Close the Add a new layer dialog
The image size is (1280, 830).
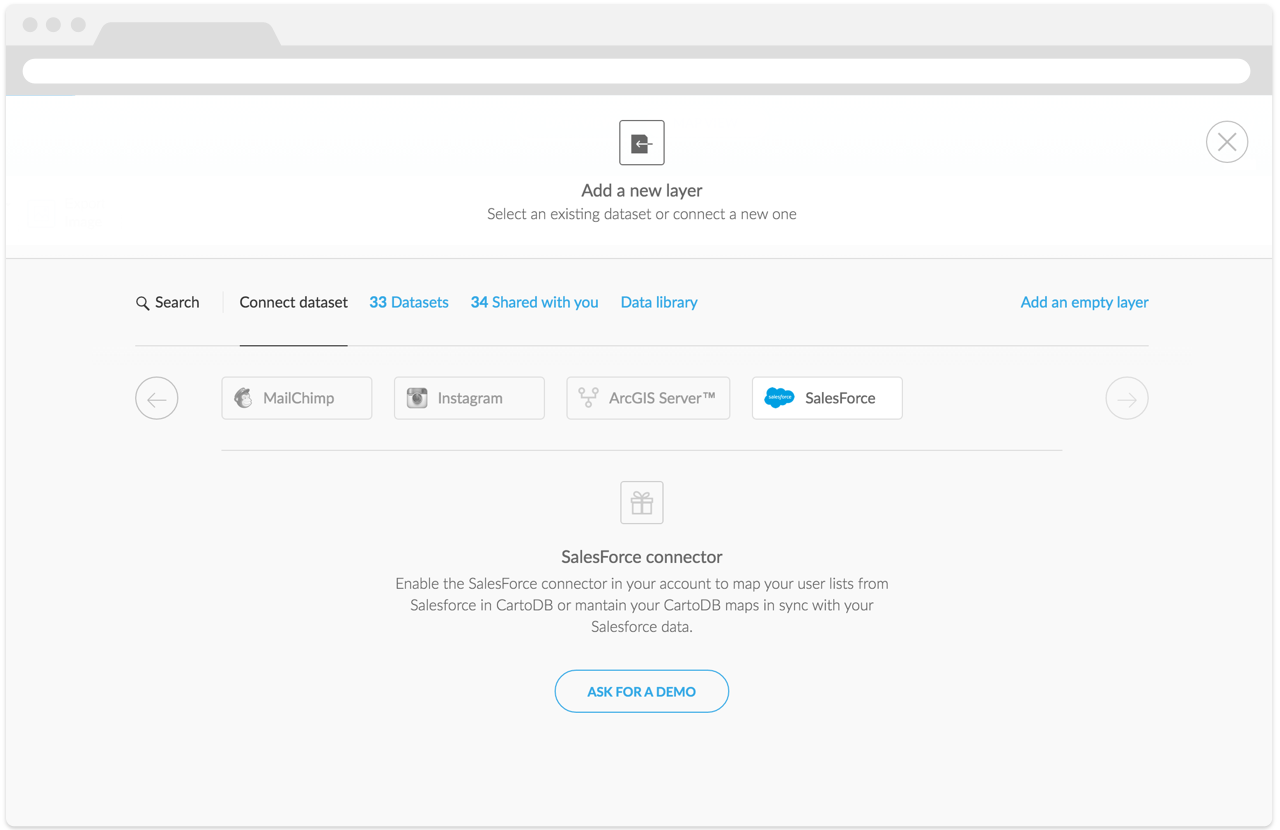click(x=1226, y=142)
